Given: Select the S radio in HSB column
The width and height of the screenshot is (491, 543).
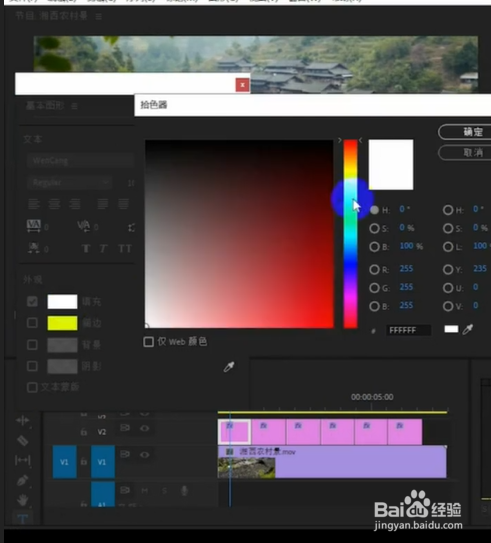Looking at the screenshot, I should (374, 228).
